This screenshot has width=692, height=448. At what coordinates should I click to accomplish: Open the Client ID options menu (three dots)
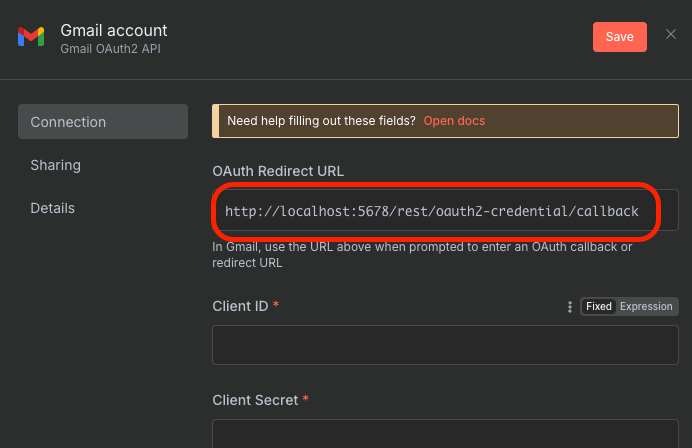[x=569, y=307]
